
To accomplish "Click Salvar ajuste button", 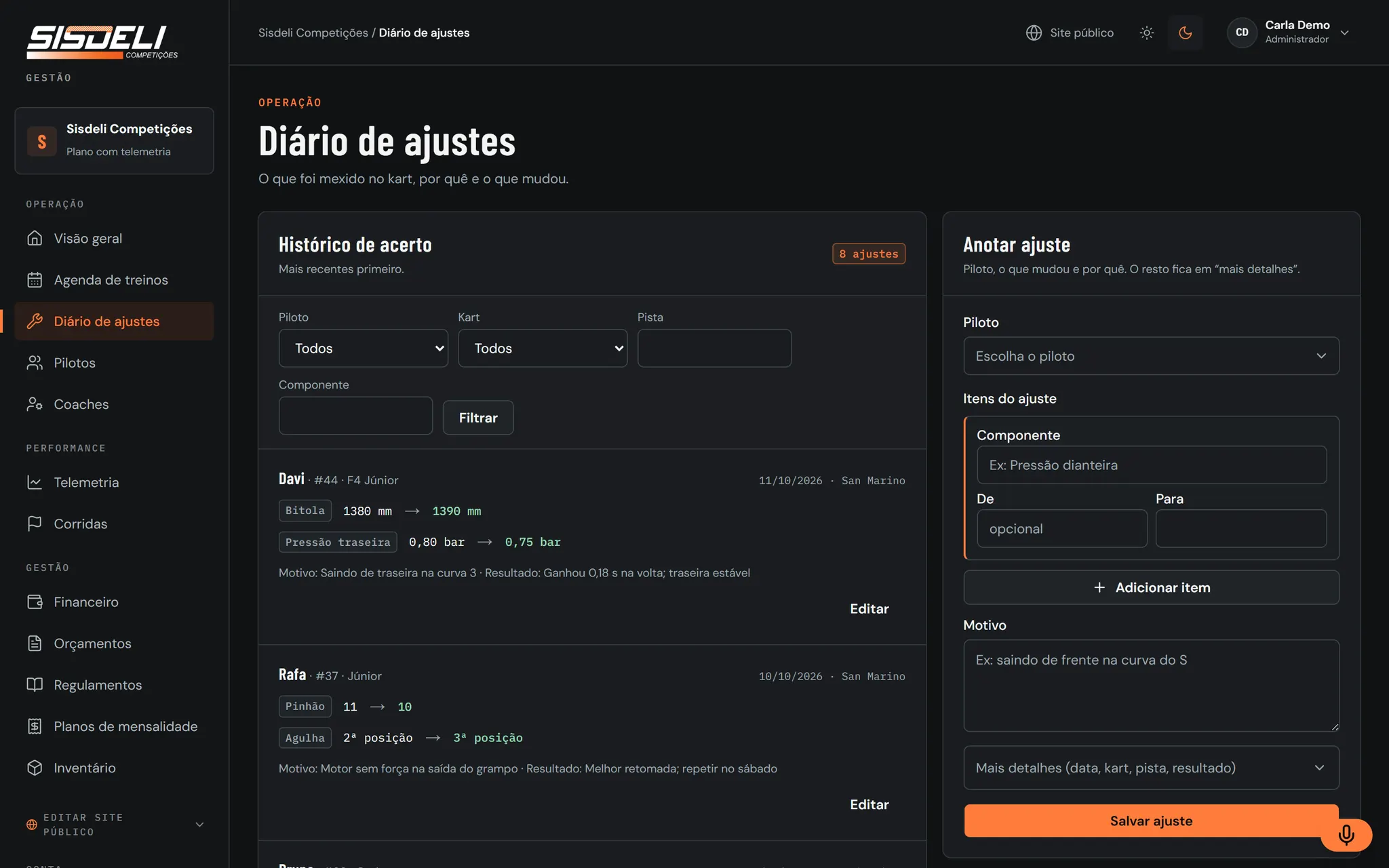I will tap(1151, 821).
